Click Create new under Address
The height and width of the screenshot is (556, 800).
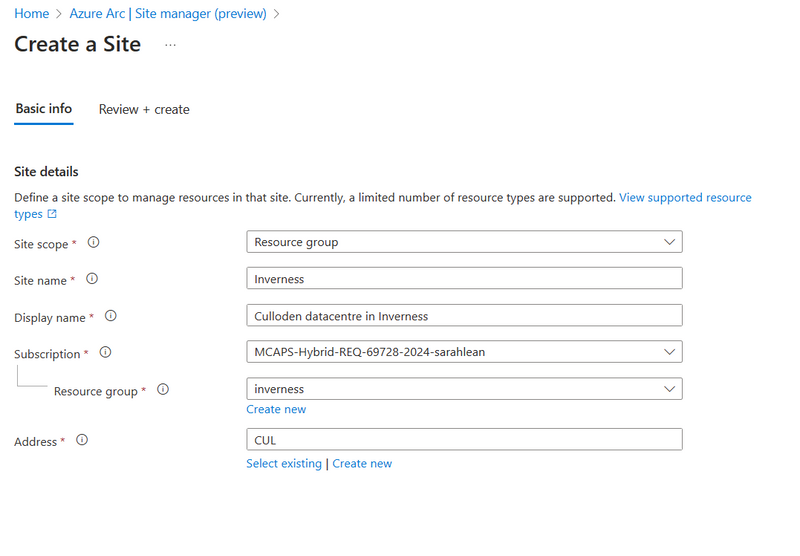(x=362, y=464)
